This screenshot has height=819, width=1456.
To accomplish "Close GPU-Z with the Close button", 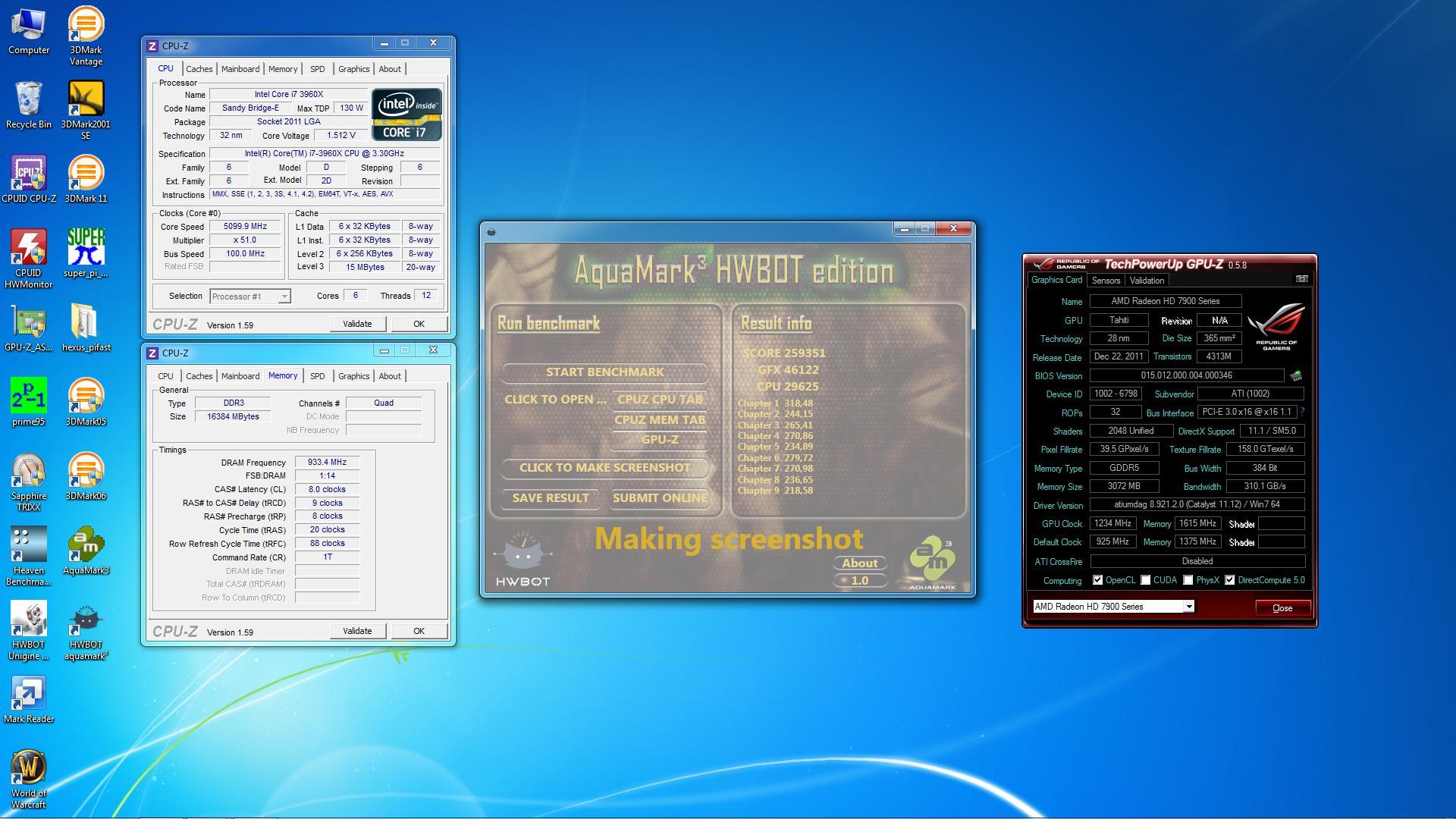I will click(x=1282, y=608).
